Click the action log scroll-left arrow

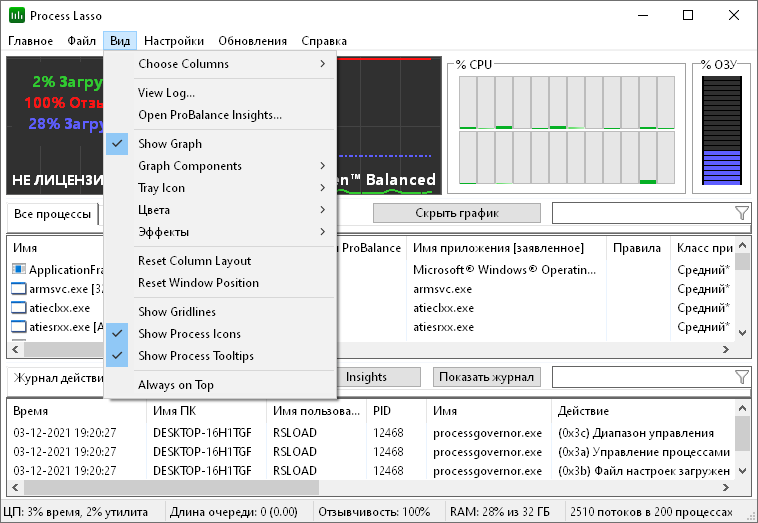(15, 488)
